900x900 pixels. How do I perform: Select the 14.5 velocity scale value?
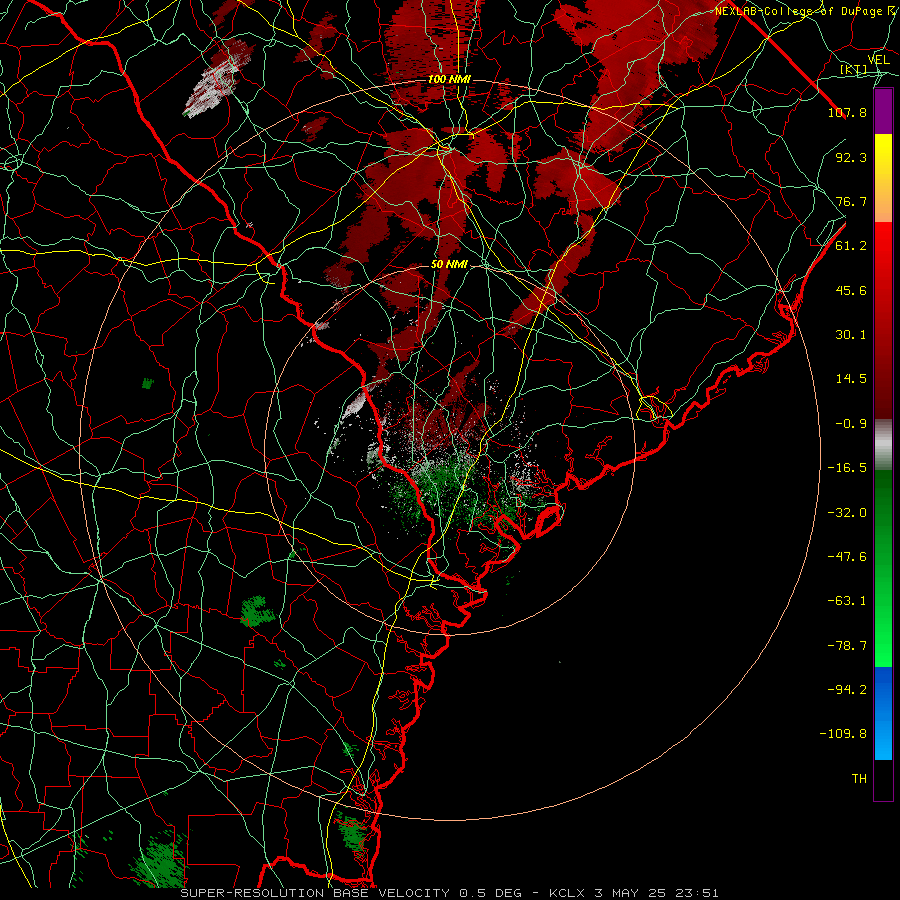point(851,379)
